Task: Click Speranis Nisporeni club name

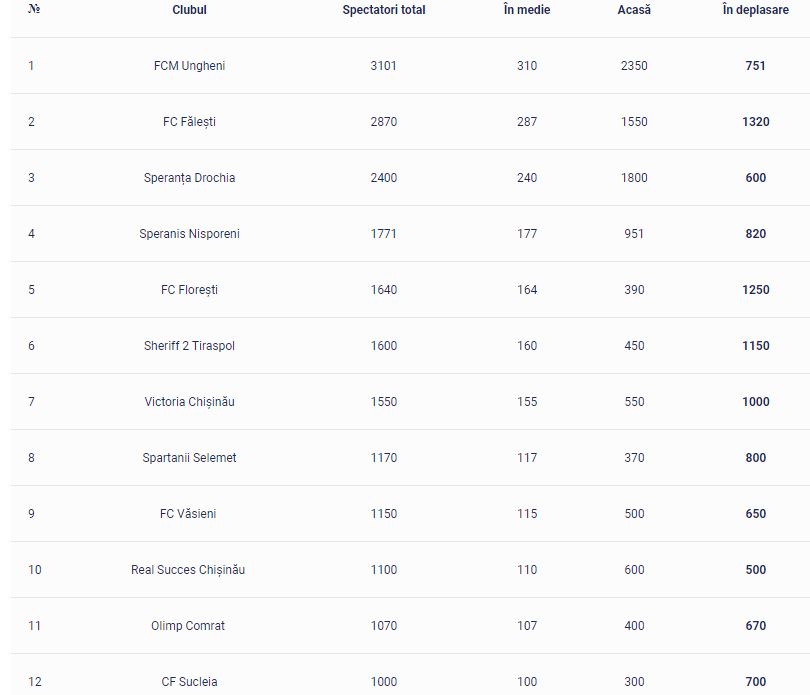Action: coord(189,234)
